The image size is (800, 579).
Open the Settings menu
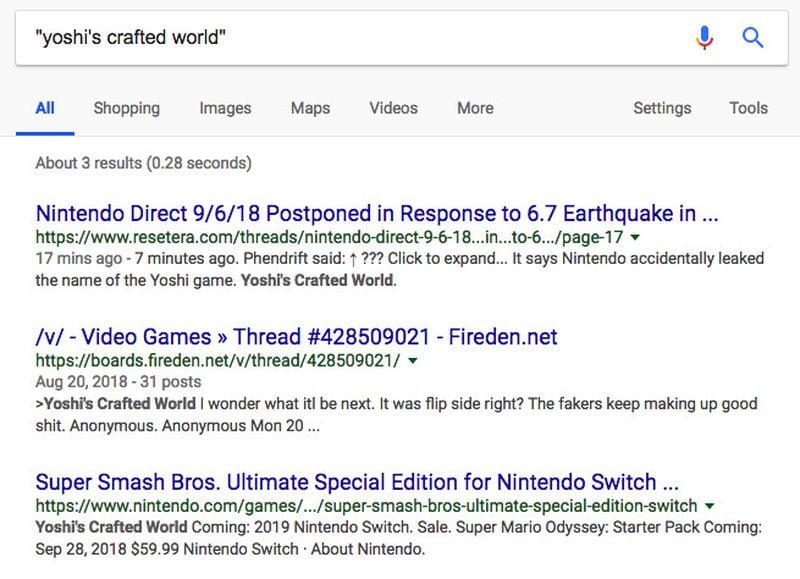662,108
